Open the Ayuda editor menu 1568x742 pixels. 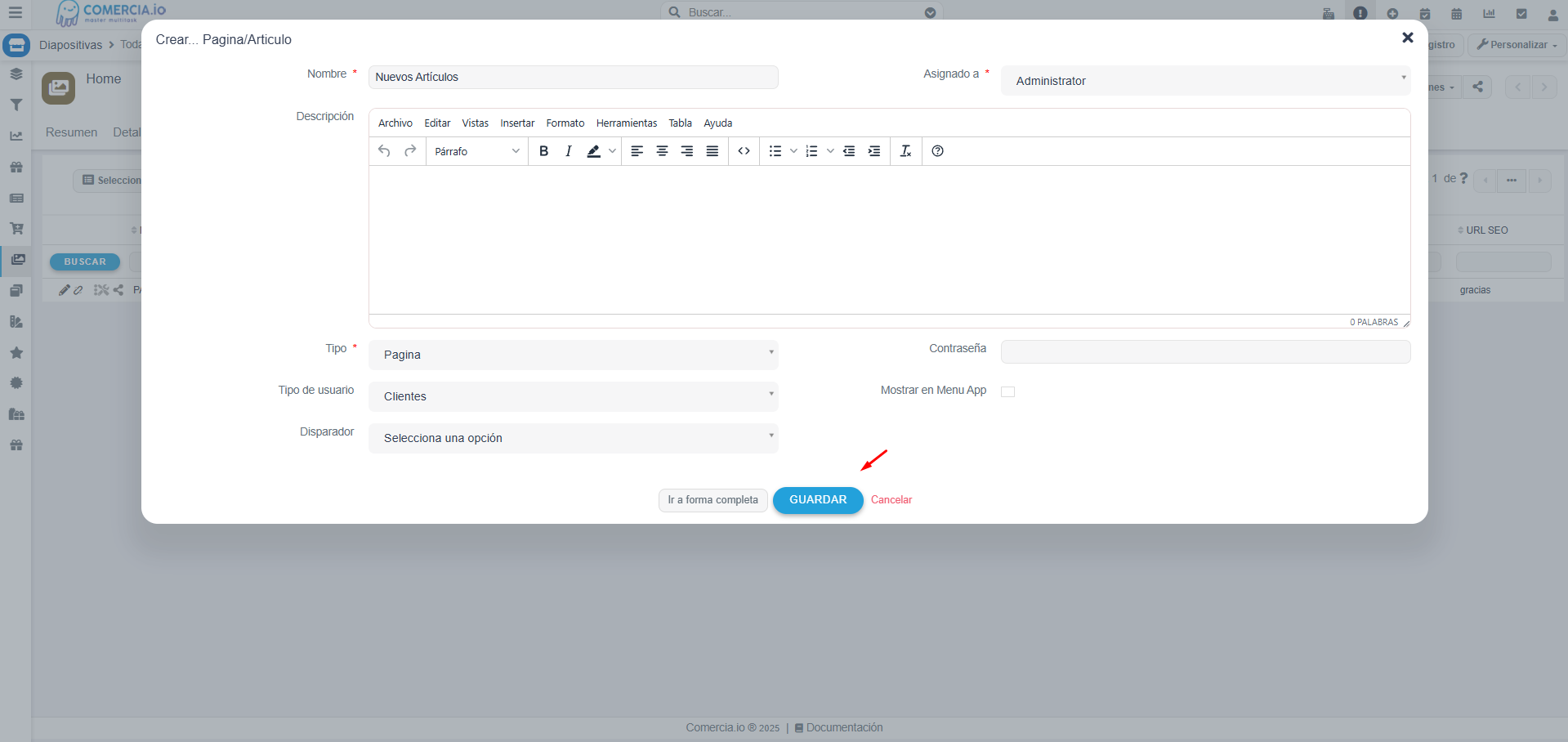tap(718, 123)
